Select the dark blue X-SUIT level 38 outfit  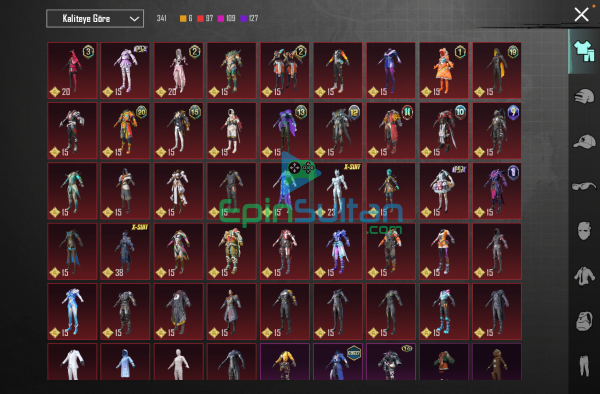[x=125, y=251]
